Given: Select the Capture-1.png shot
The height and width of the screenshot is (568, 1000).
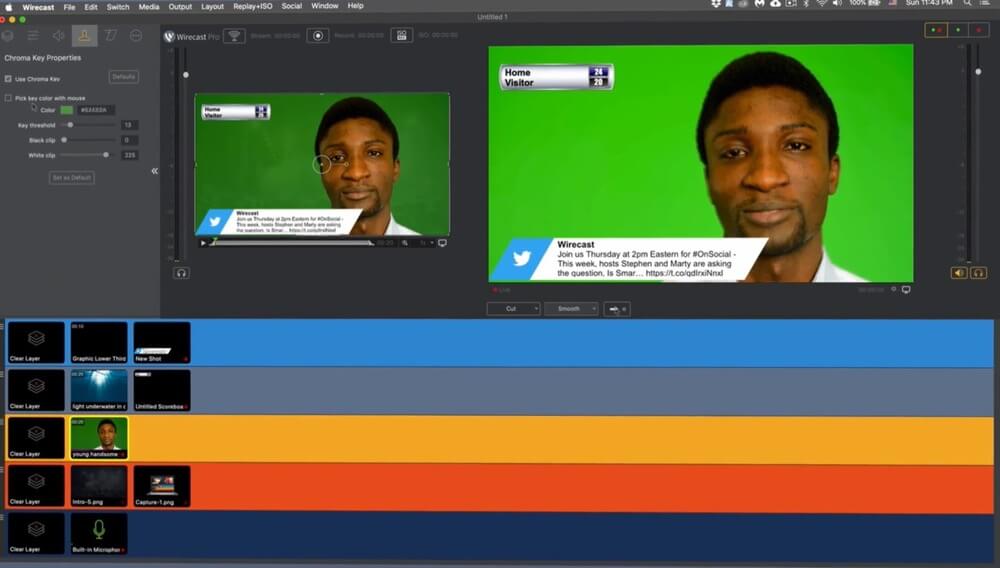Looking at the screenshot, I should [x=162, y=486].
